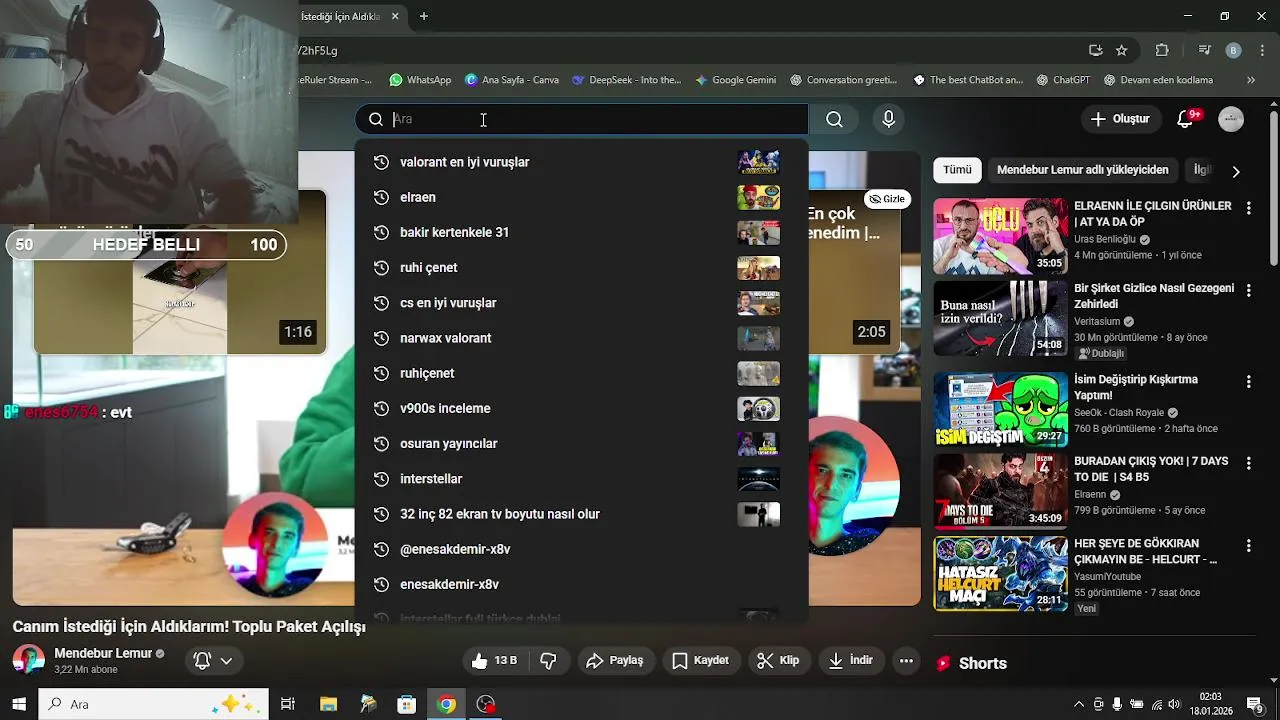Viewport: 1280px width, 720px height.
Task: Open Bir Şirket Gizlice Nasıl Gezegeni Zehirledi thumbnail
Action: pyautogui.click(x=1000, y=318)
